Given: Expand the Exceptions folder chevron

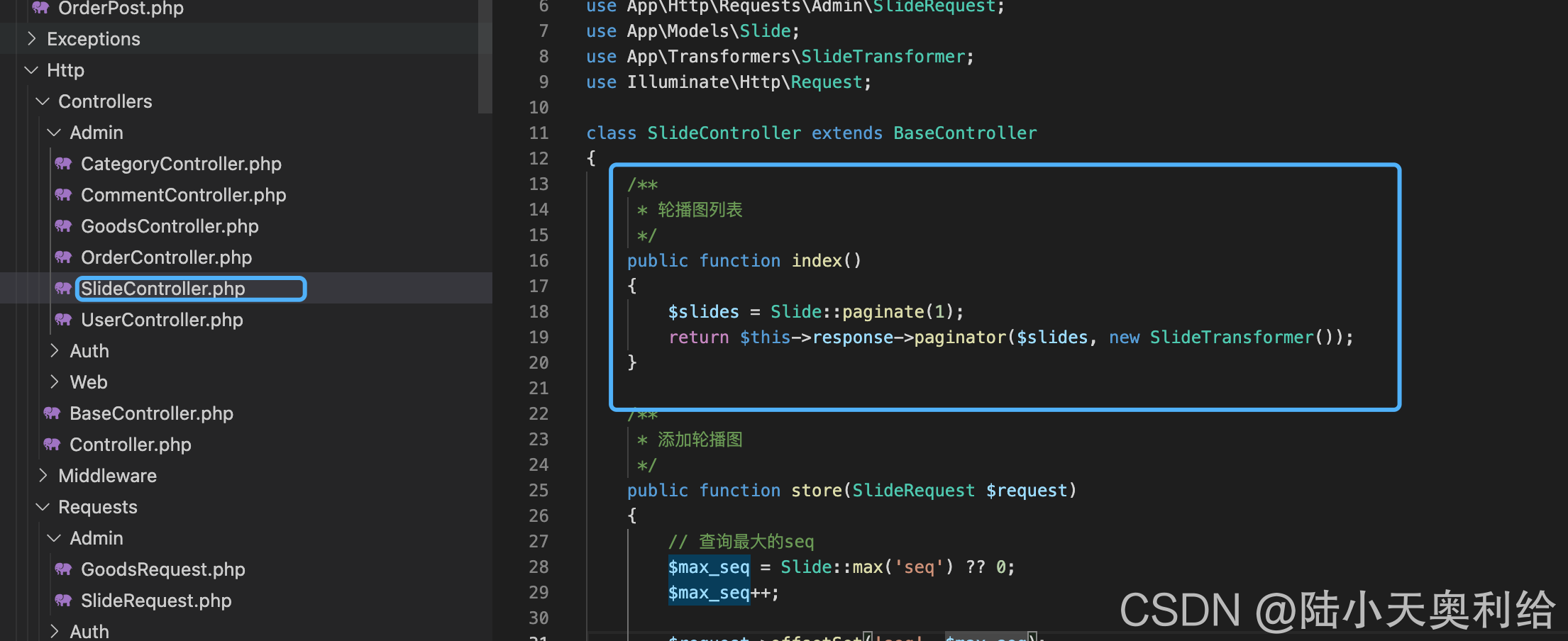Looking at the screenshot, I should point(31,39).
